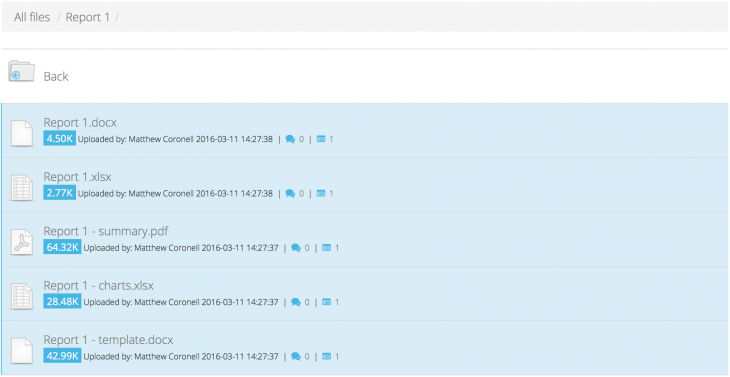This screenshot has width=730, height=377.
Task: Go Back to the parent folder
Action: [x=56, y=76]
